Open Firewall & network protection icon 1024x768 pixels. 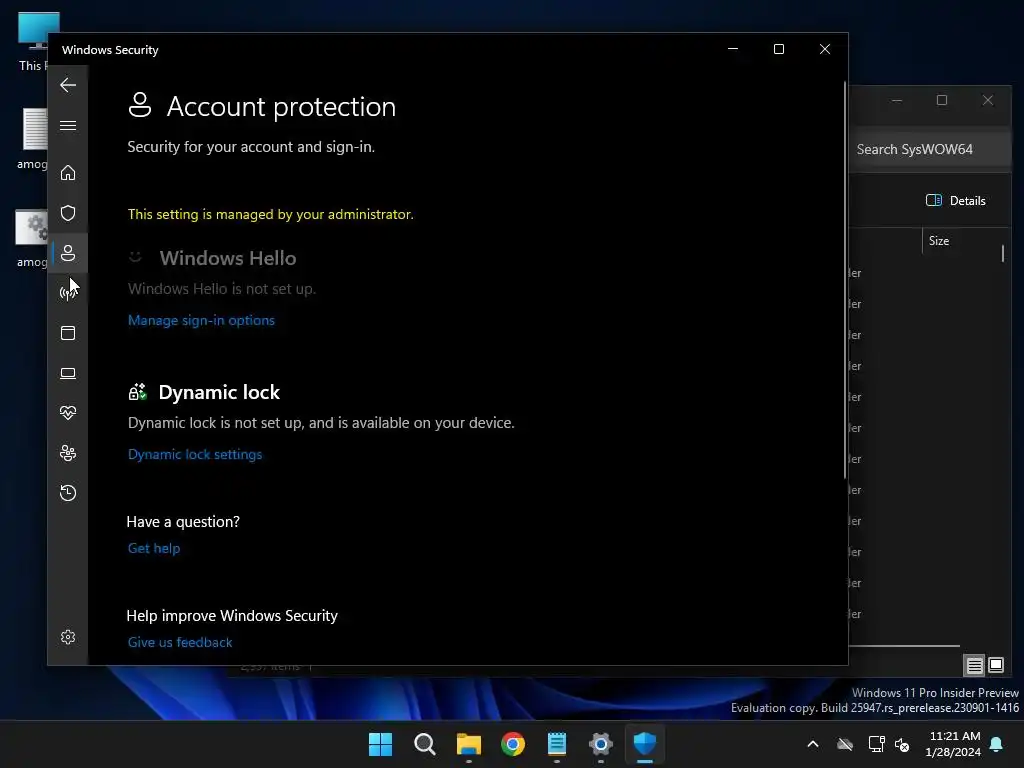click(68, 293)
